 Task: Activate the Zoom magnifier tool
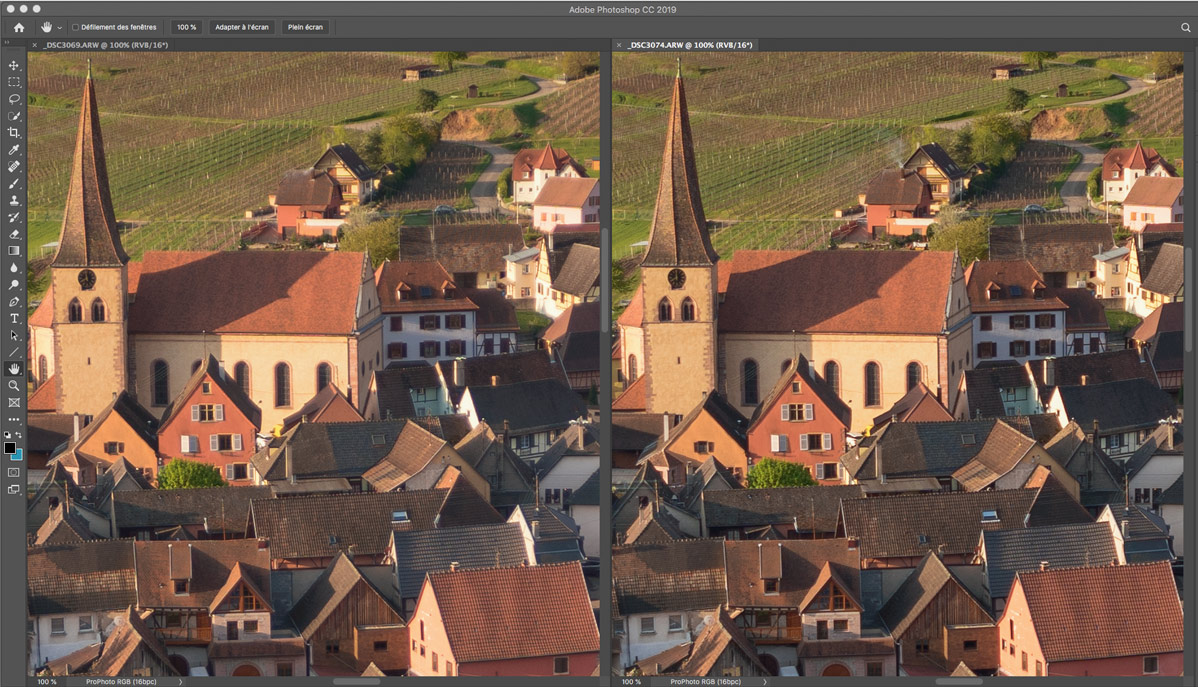[x=14, y=385]
